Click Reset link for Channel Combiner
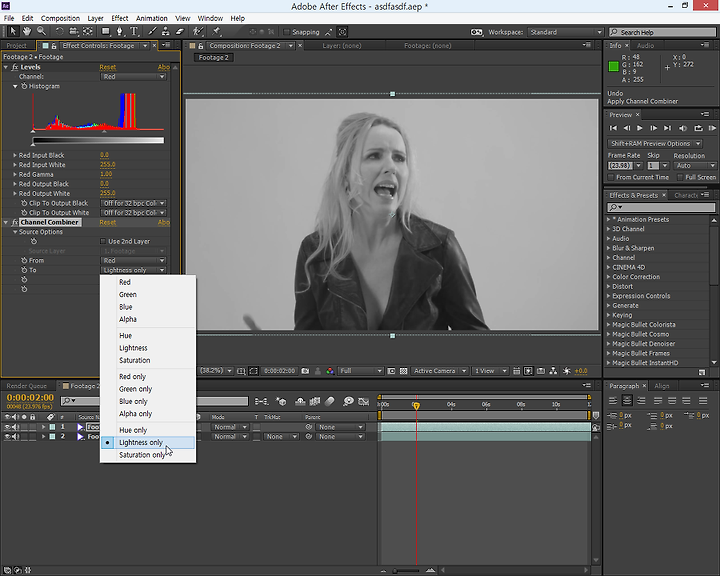This screenshot has height=576, width=720. point(108,222)
